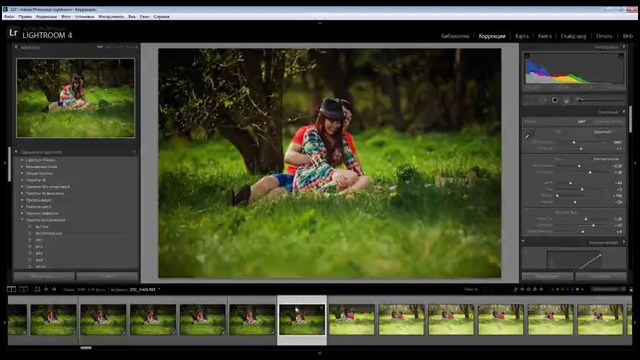
Task: Open the Справка menu
Action: (162, 17)
